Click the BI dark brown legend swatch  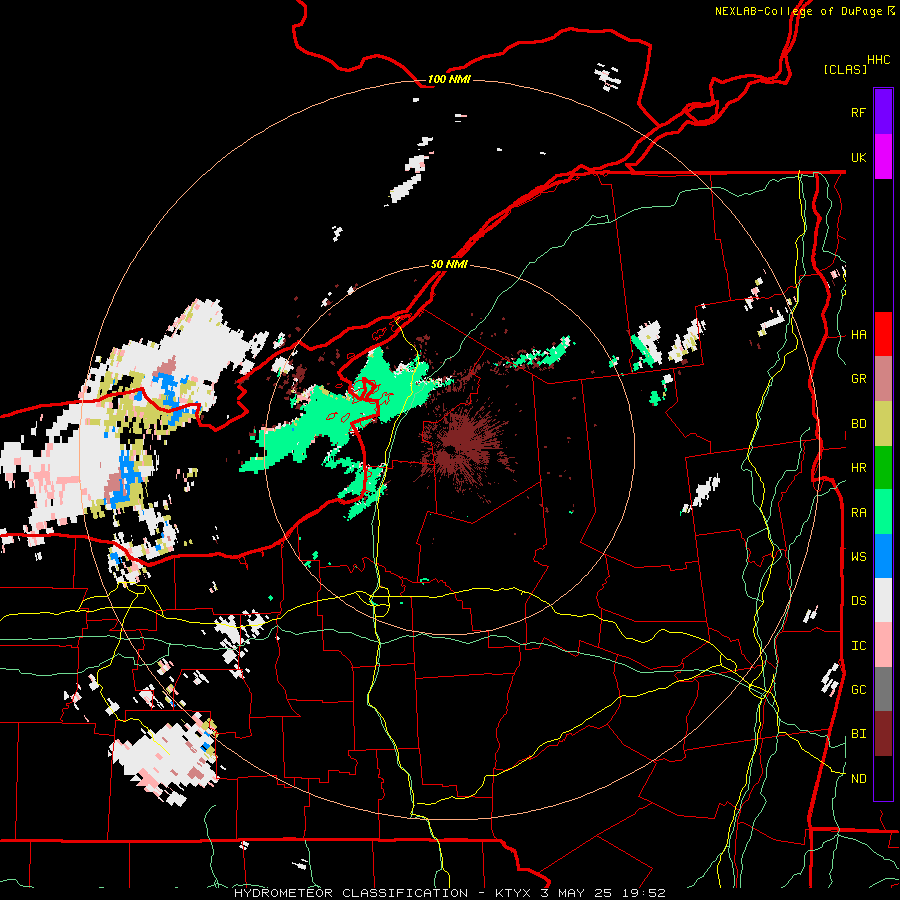click(883, 734)
